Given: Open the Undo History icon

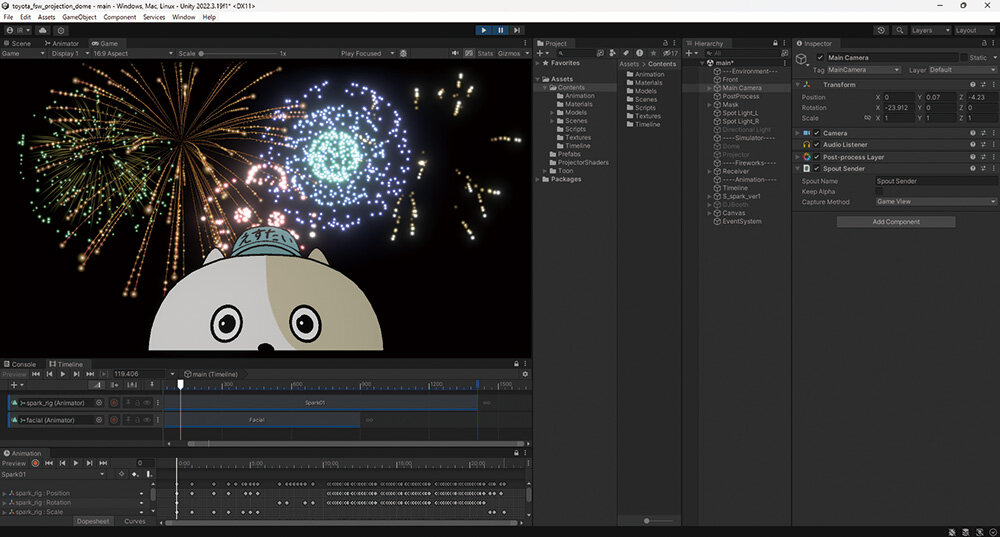Looking at the screenshot, I should (881, 30).
